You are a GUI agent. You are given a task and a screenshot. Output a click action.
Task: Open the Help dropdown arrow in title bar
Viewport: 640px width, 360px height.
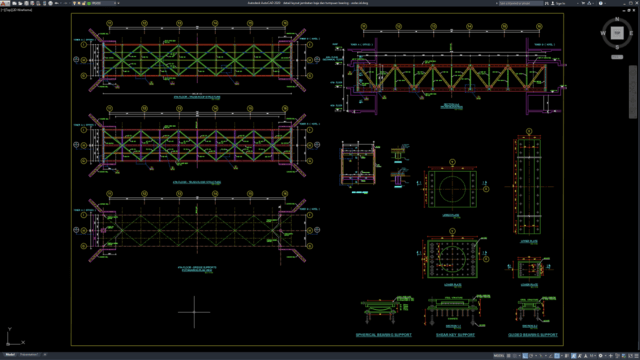[x=605, y=3]
